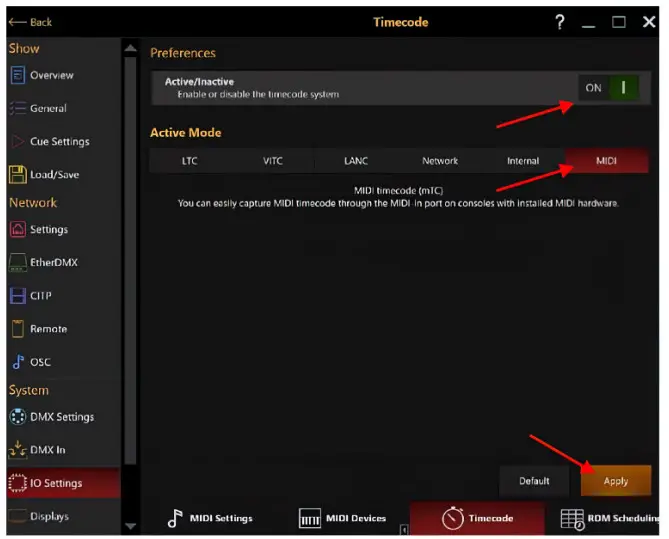This screenshot has height=539, width=669.
Task: Select LANC active mode
Action: coord(356,161)
